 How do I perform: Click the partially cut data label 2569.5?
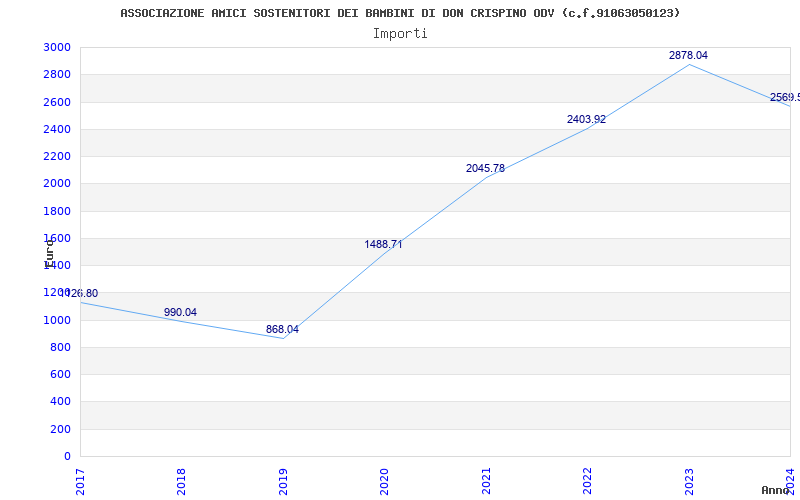[x=785, y=97]
